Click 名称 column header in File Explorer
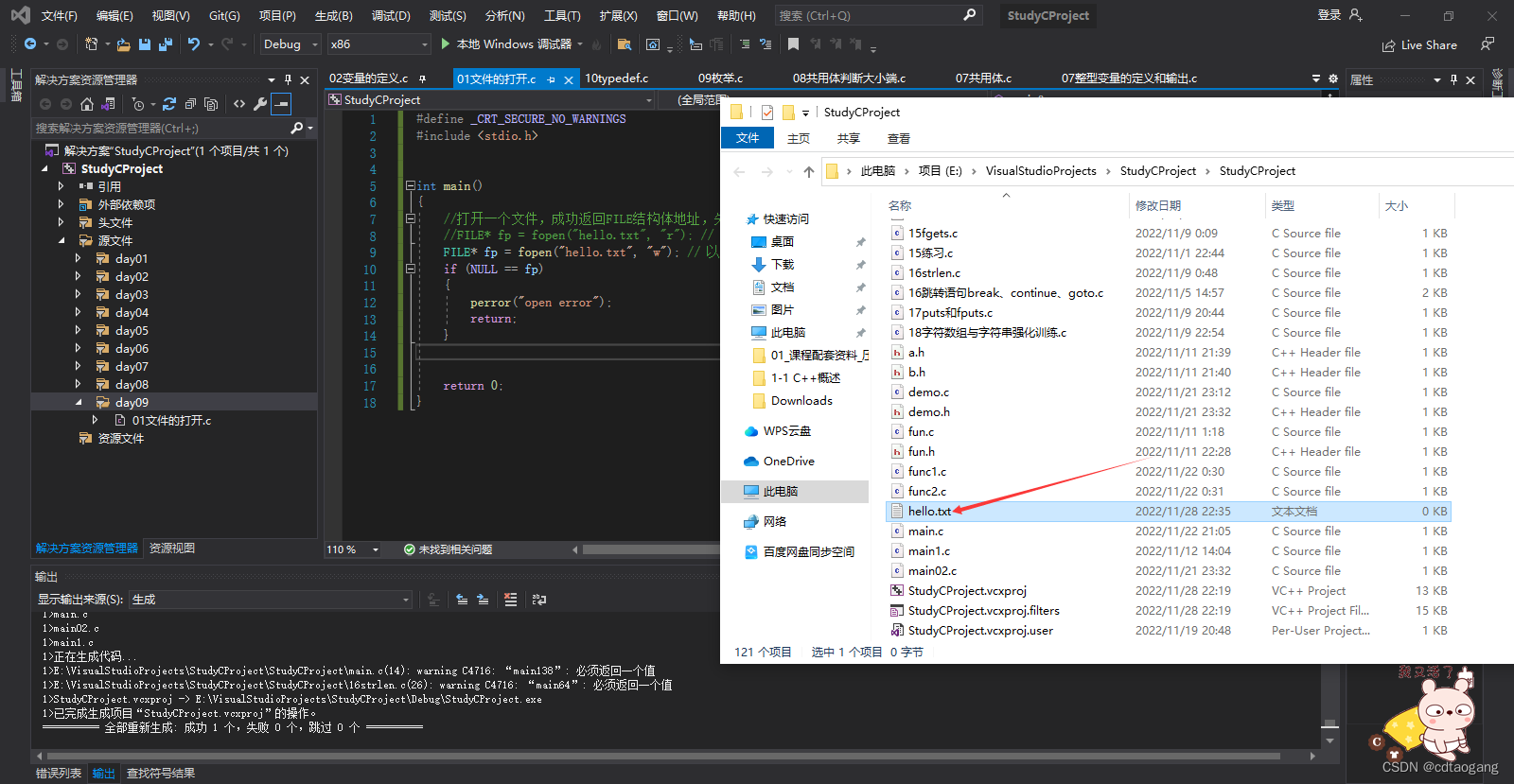This screenshot has height=784, width=1514. 900,205
